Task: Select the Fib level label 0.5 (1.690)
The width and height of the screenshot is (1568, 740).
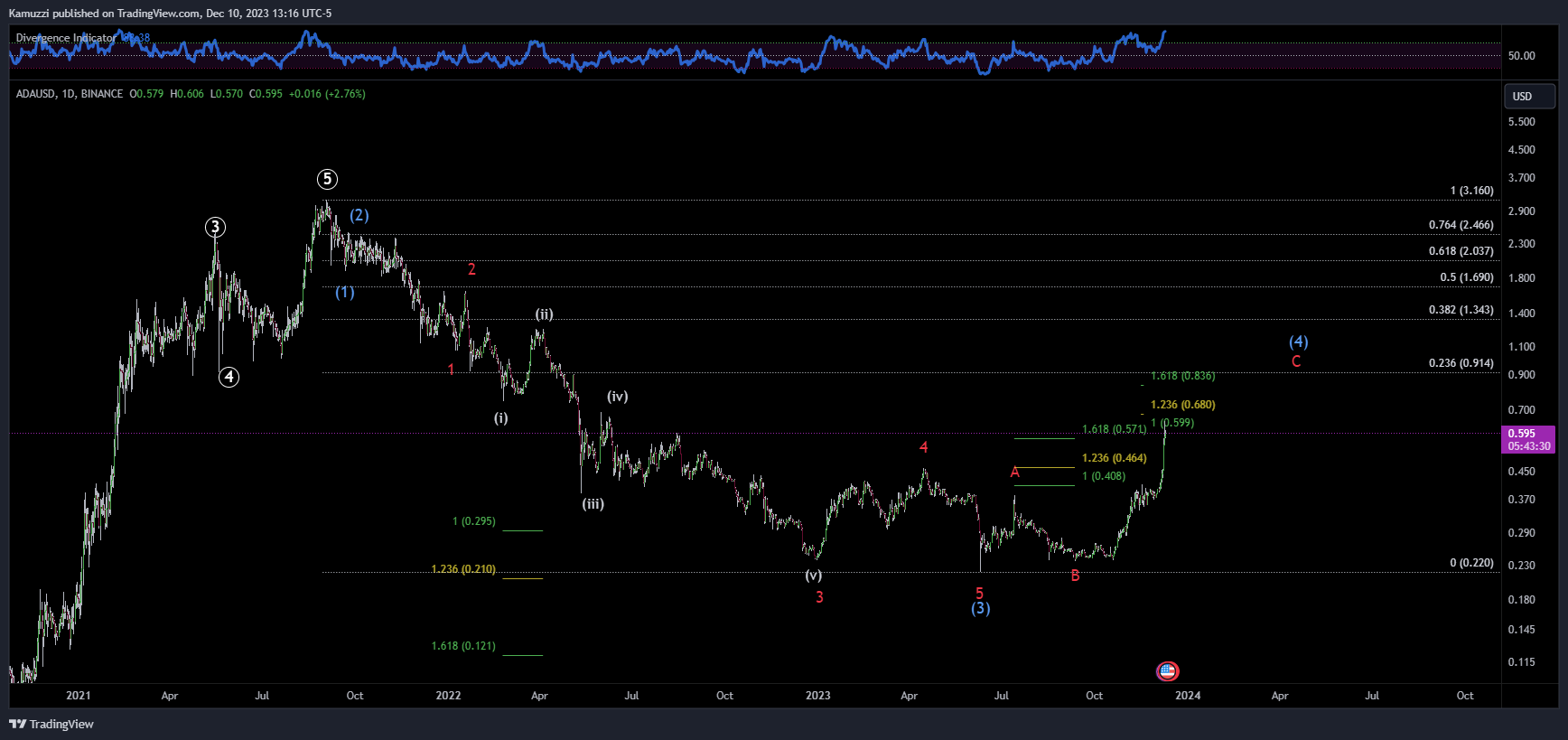Action: tap(1467, 277)
